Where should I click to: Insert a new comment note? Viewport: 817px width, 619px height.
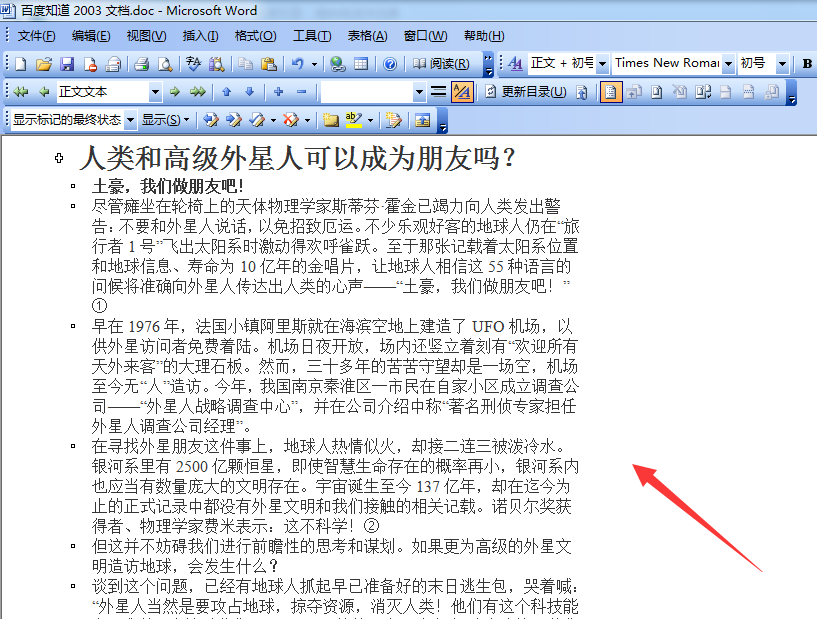pyautogui.click(x=330, y=120)
